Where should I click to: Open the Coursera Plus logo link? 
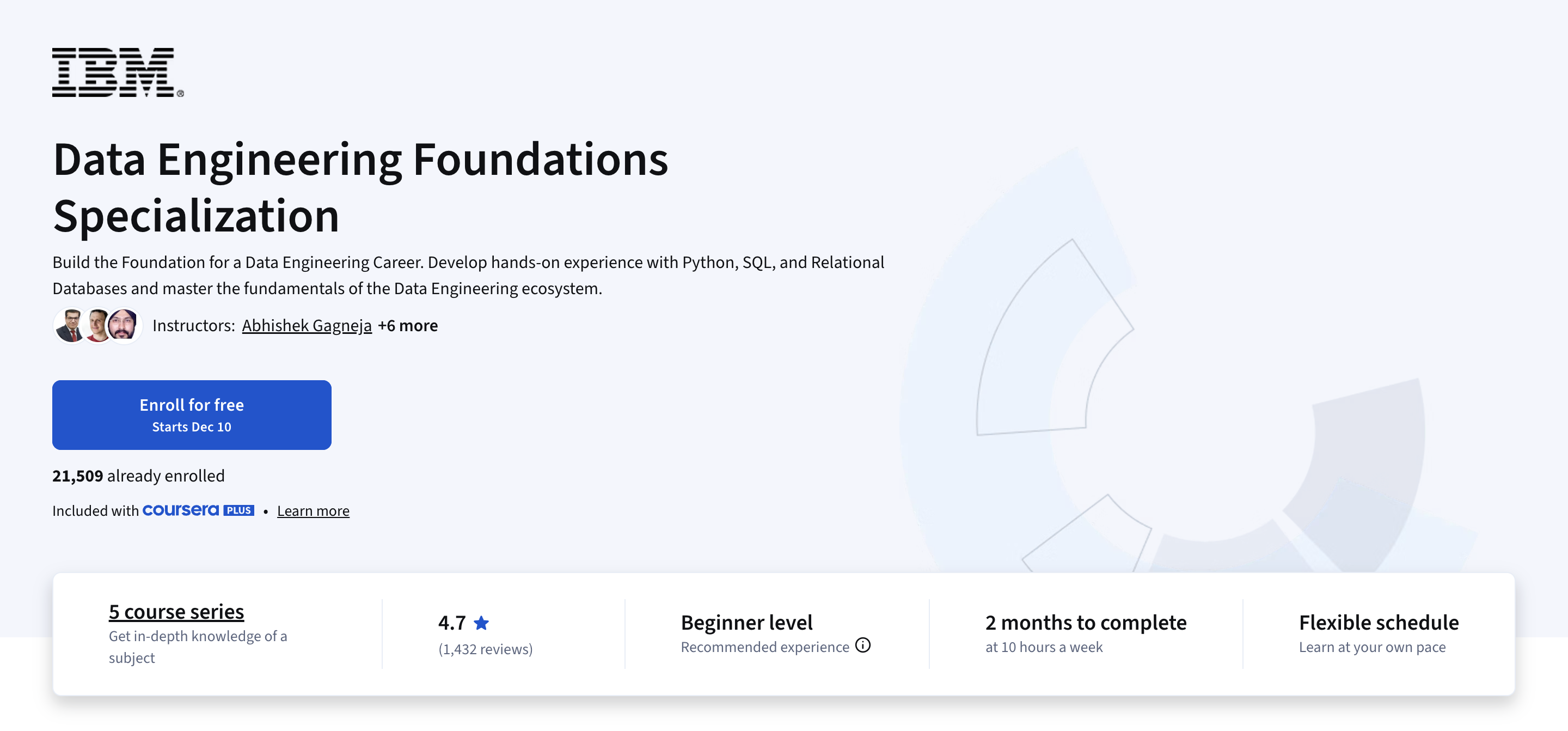(x=198, y=510)
